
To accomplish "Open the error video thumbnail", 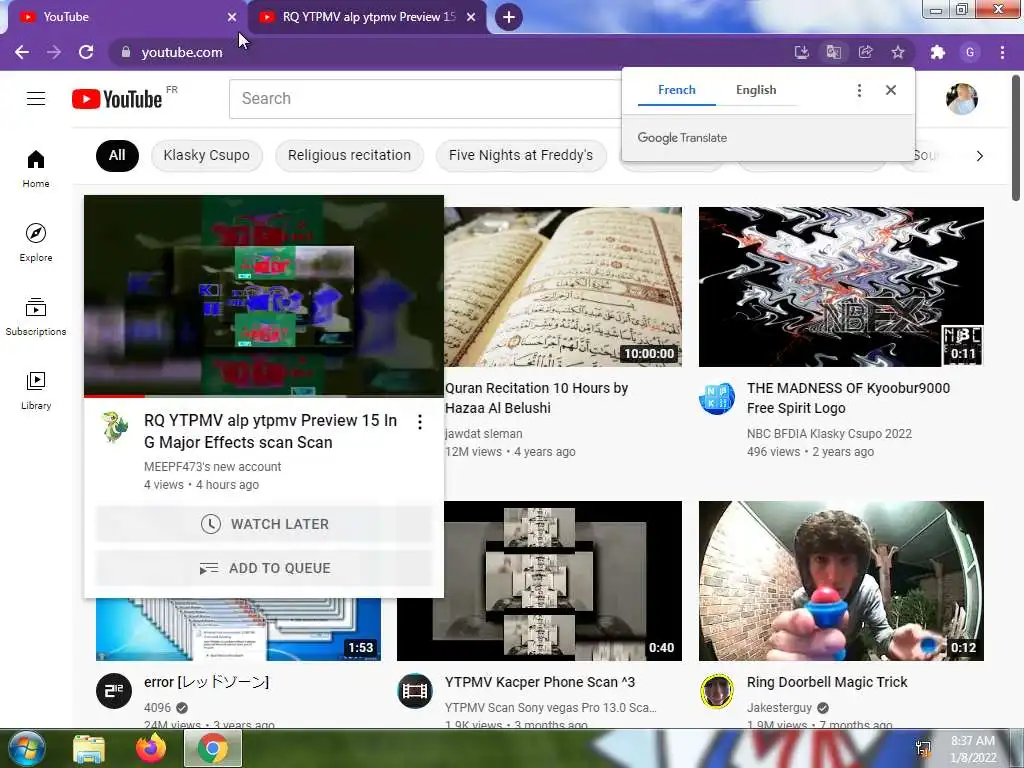I will (x=238, y=629).
